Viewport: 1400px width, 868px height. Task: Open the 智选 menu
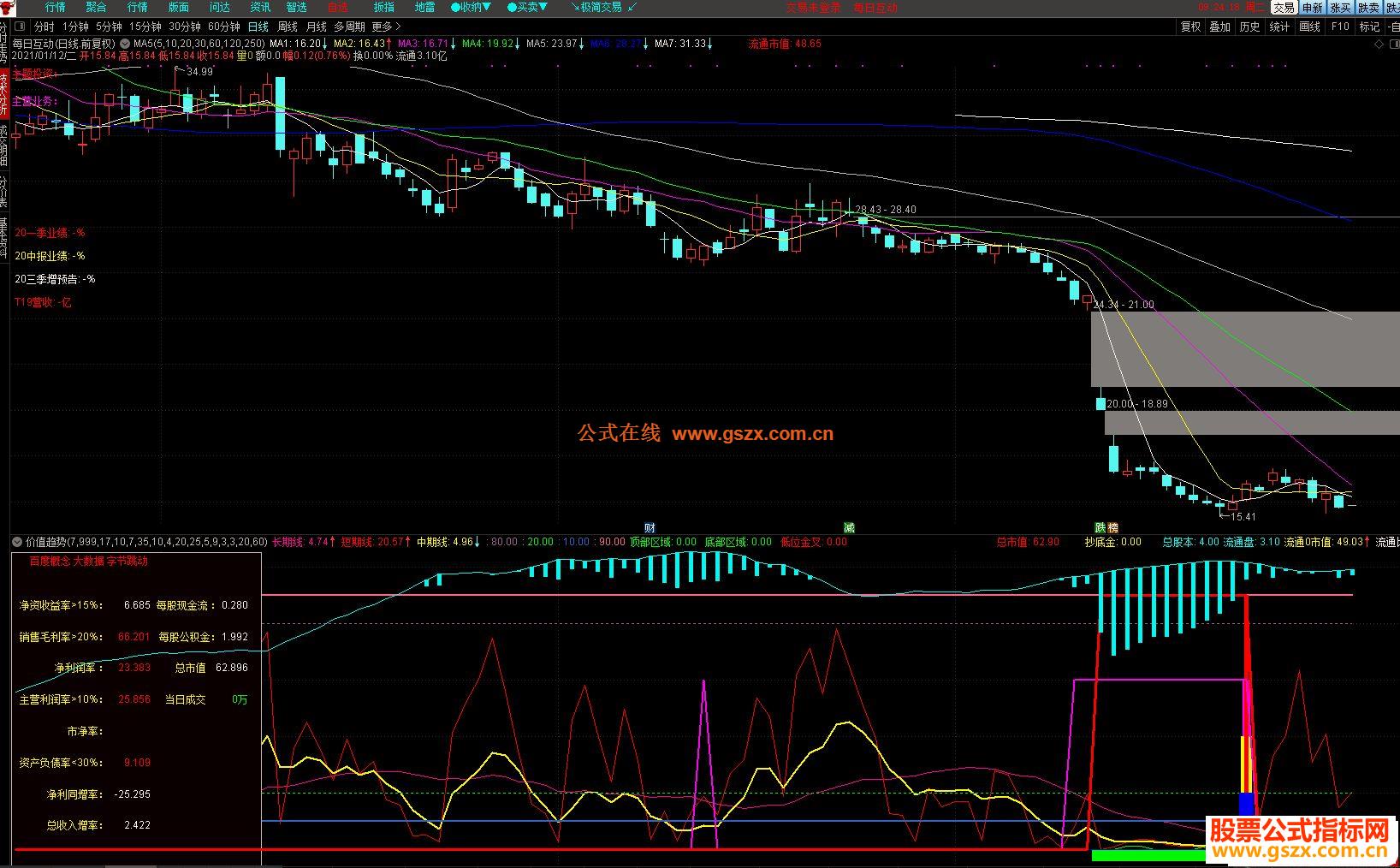296,7
